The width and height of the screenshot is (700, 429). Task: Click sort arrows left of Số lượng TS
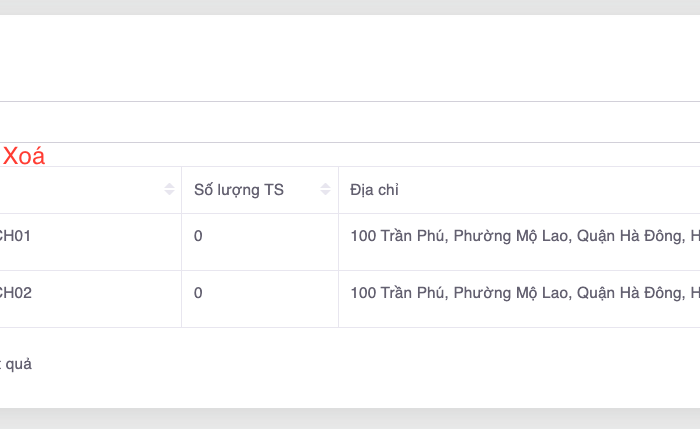point(170,190)
